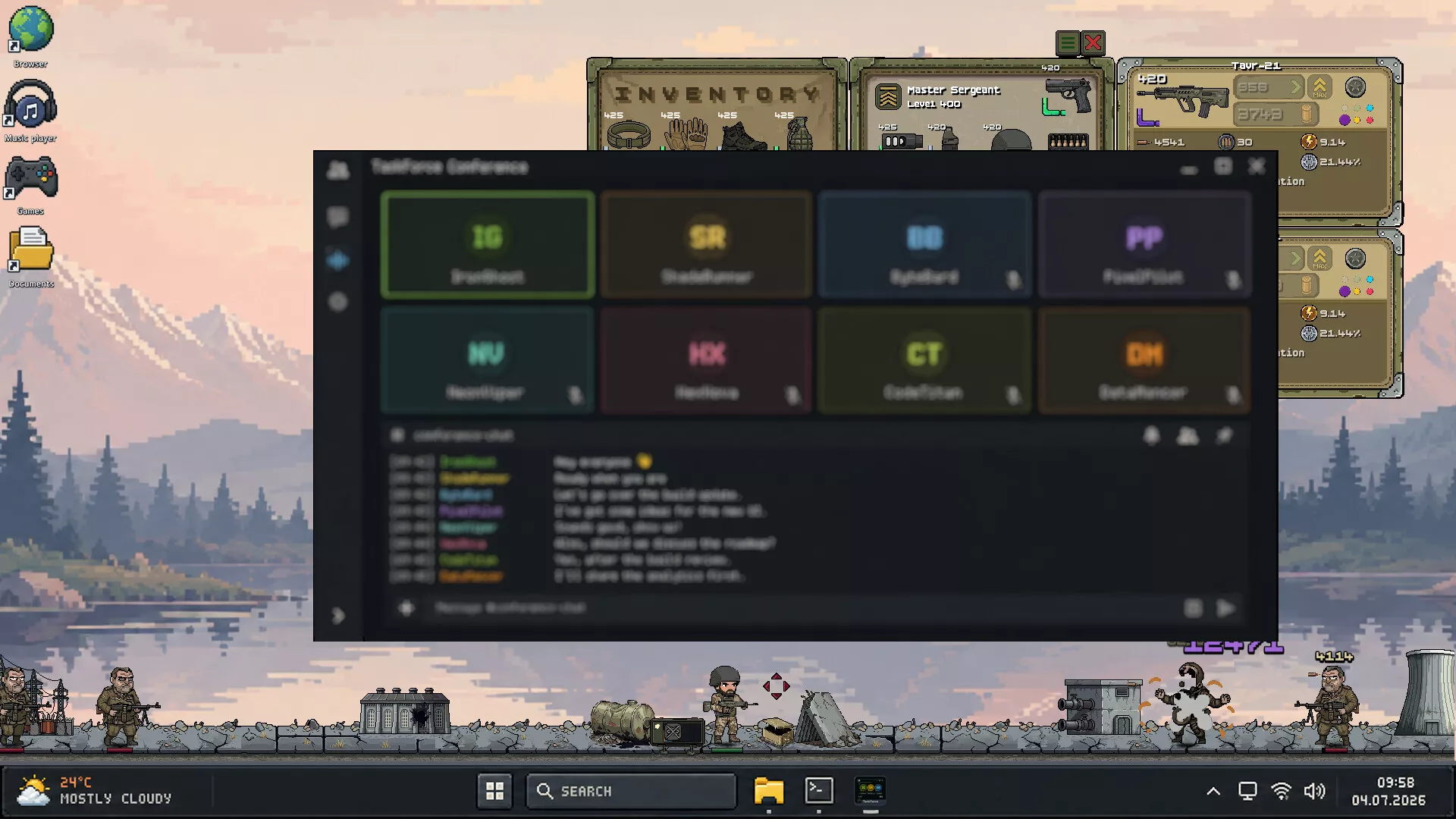Open the green hamburger menu above the inventory
Viewport: 1456px width, 819px height.
coord(1068,43)
